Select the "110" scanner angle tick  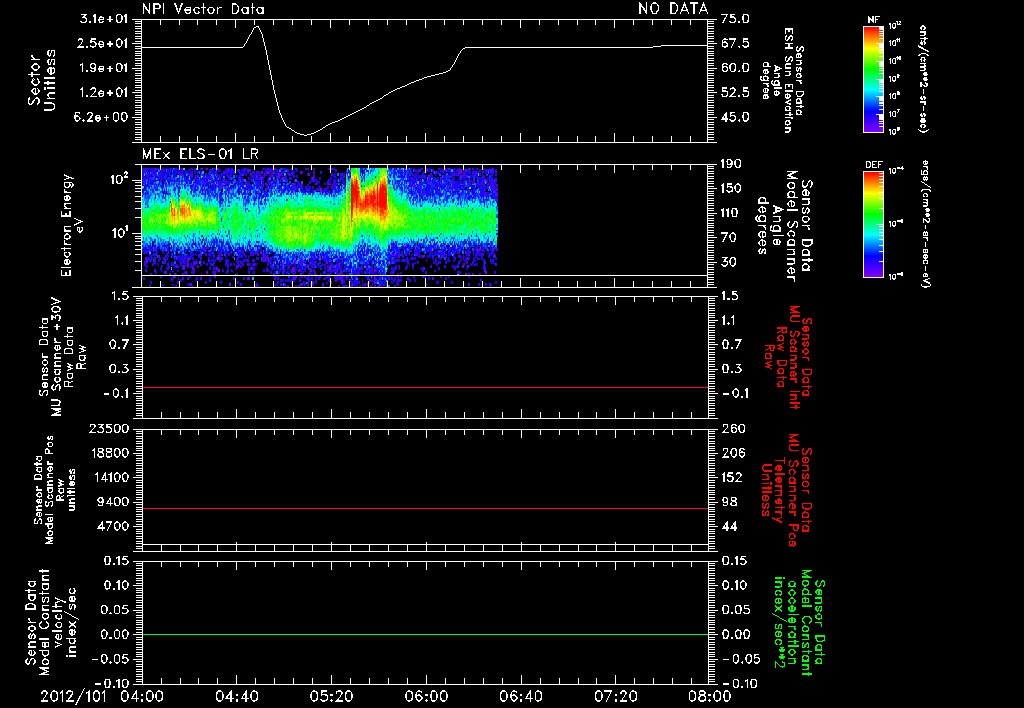click(731, 213)
